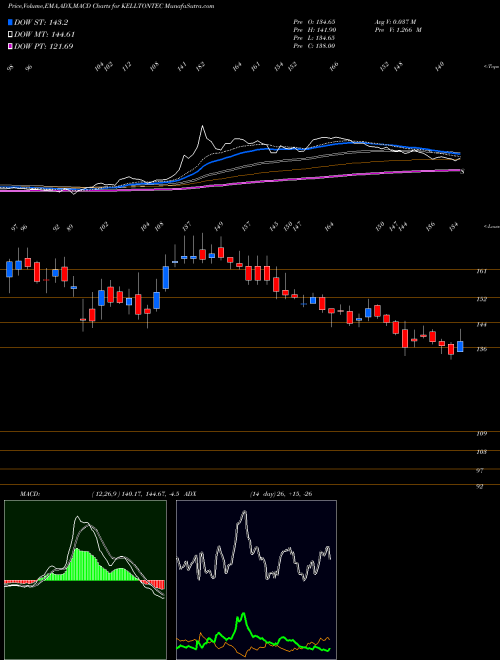Click the last blue candlestick on the price chart
Image resolution: width=500 pixels, height=660 pixels.
460,346
